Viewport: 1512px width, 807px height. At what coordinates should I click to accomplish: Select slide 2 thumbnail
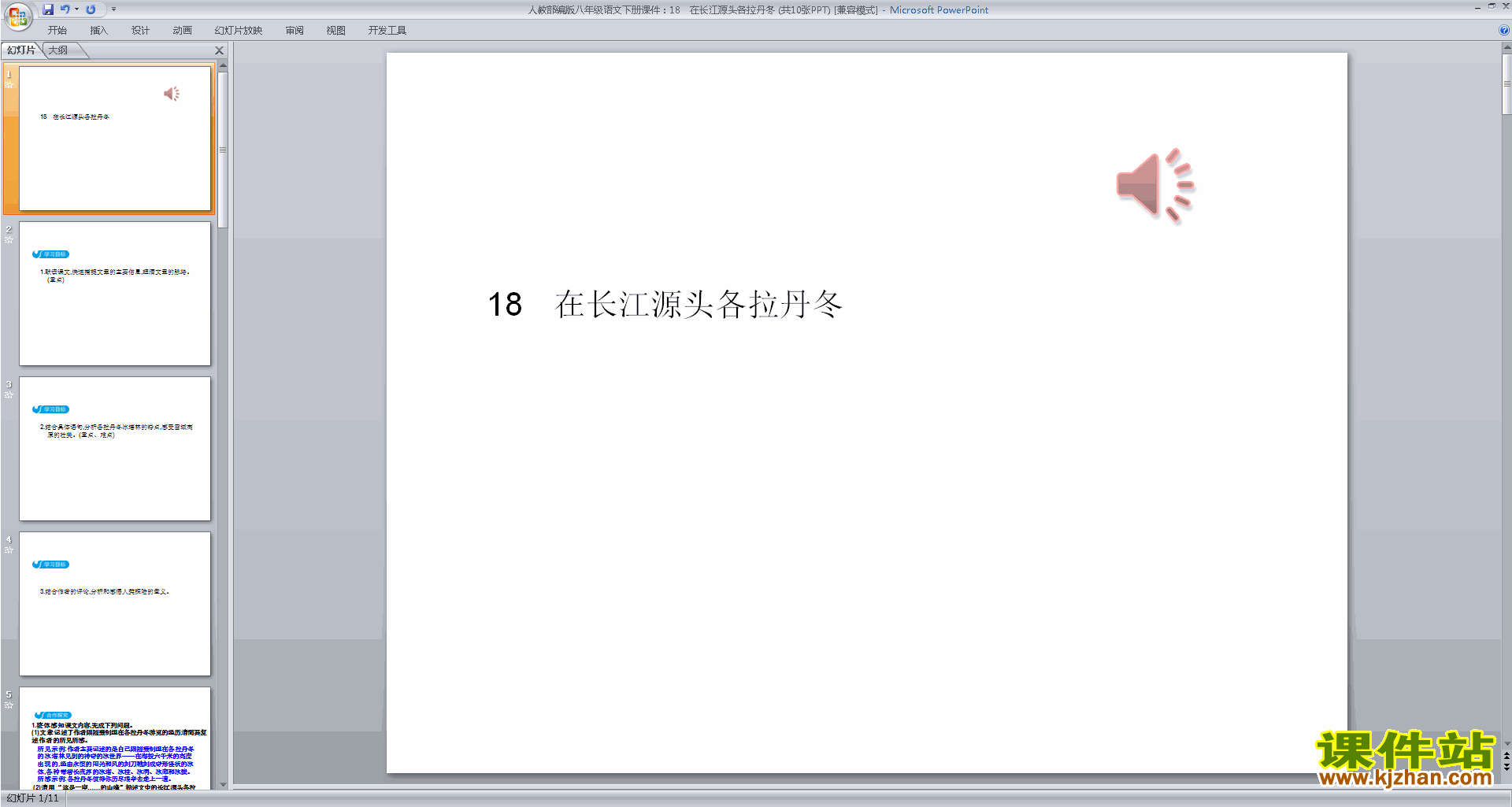pyautogui.click(x=115, y=294)
